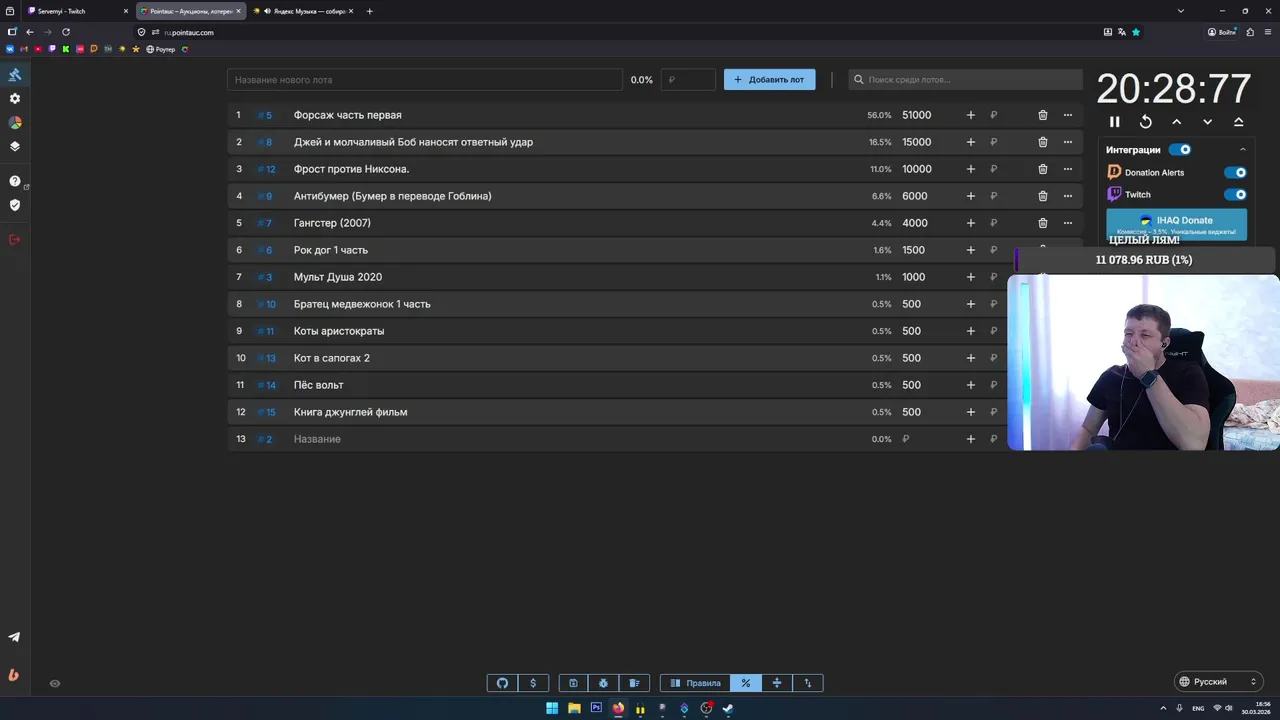This screenshot has height=720, width=1280.
Task: Collapse the Интеграции panel
Action: 1243,150
